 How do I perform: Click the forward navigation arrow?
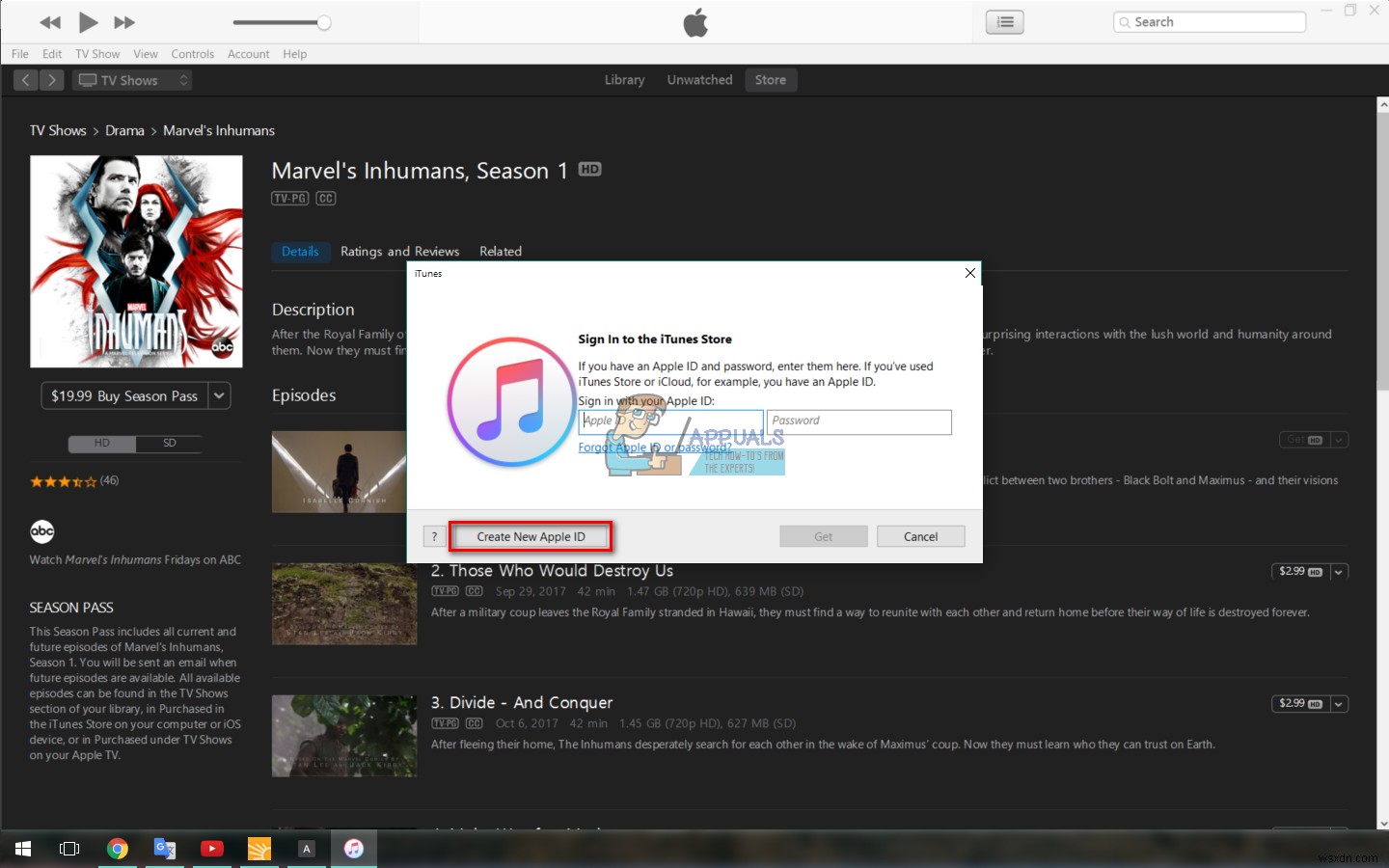(51, 80)
